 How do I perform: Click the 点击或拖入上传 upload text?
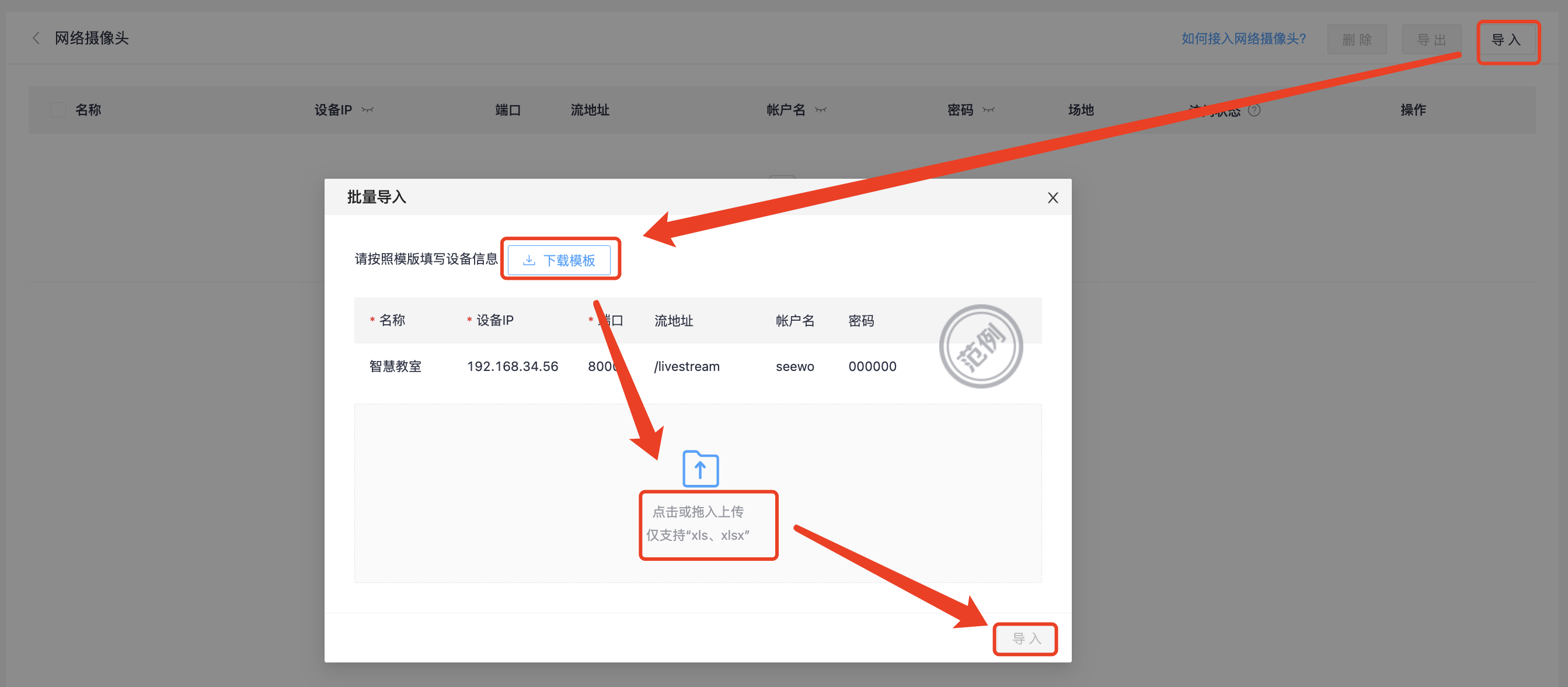(x=698, y=512)
